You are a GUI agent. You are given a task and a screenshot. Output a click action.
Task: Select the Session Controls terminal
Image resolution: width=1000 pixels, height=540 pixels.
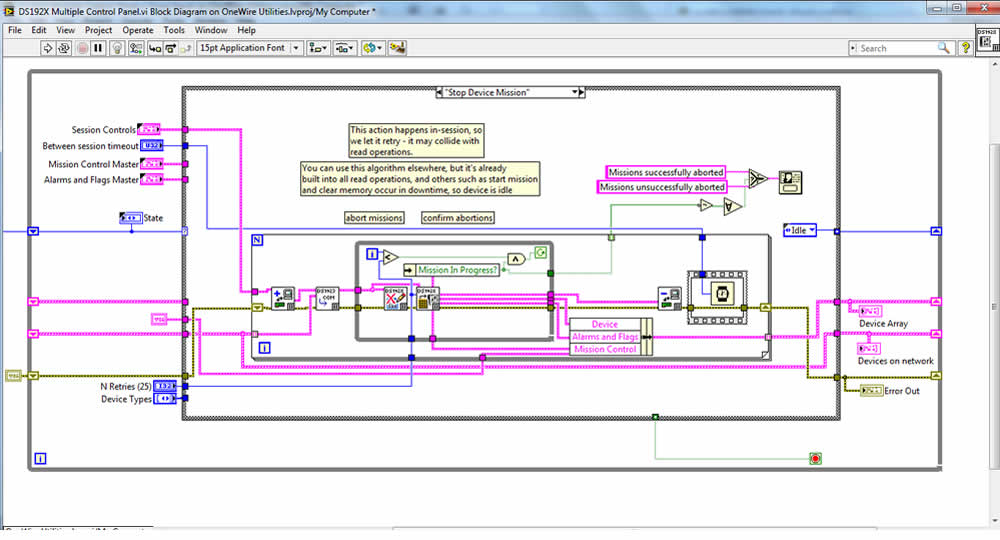point(149,129)
